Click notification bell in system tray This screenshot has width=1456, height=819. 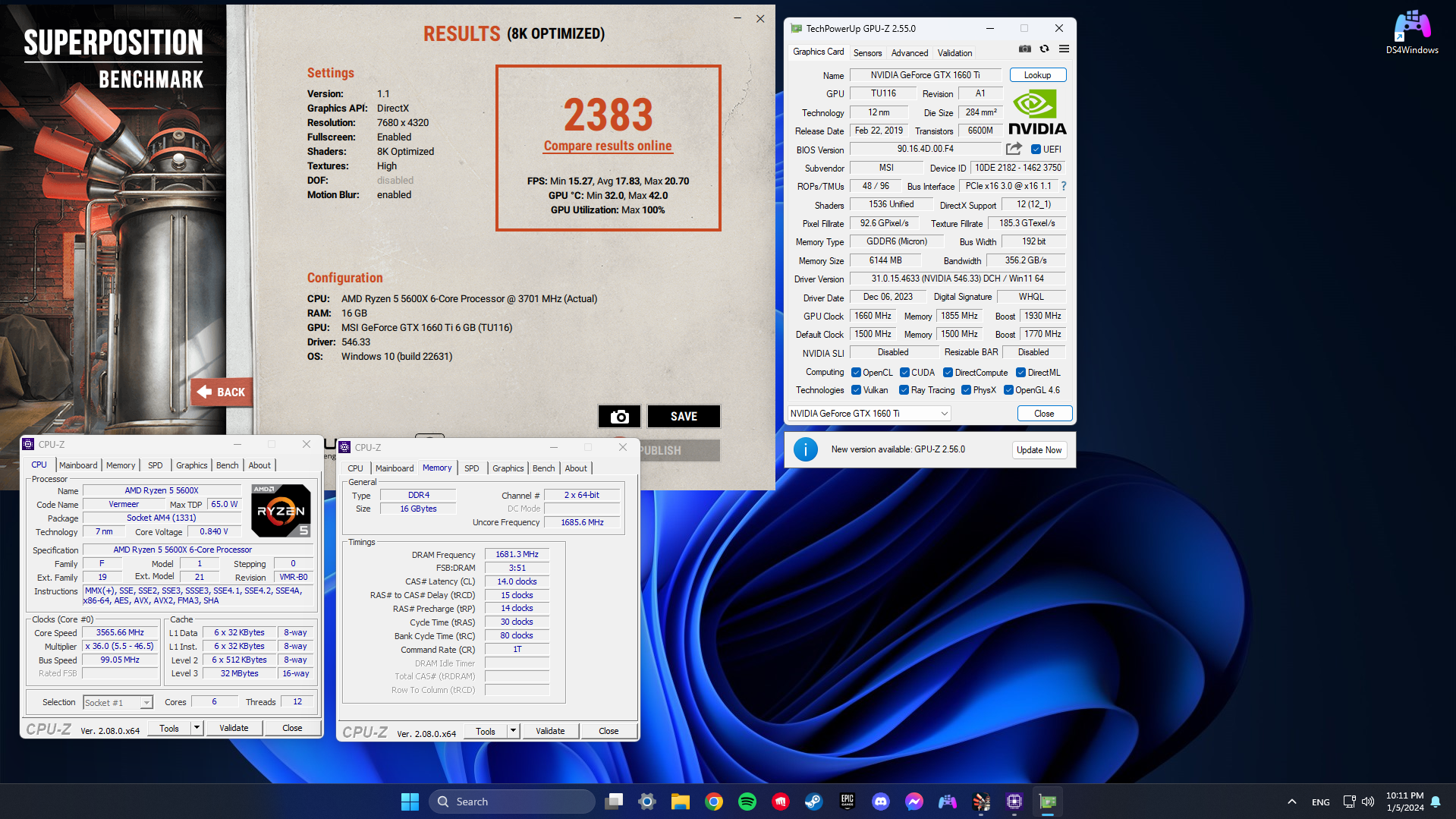click(1436, 802)
